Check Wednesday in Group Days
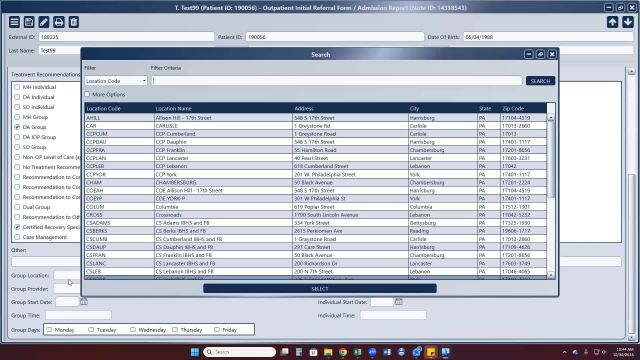The width and height of the screenshot is (640, 360). tap(133, 329)
